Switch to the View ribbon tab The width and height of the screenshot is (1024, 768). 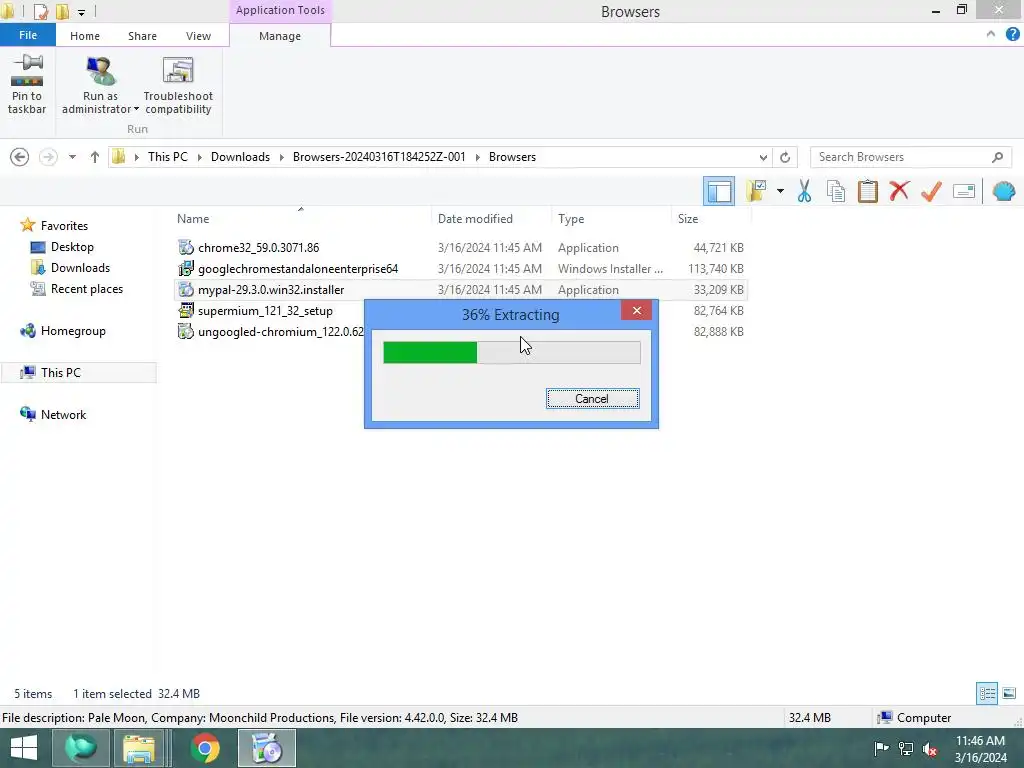pyautogui.click(x=198, y=36)
